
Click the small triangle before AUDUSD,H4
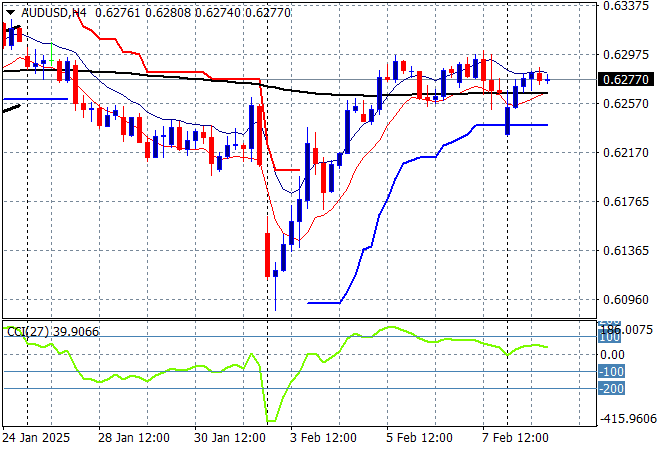click(10, 13)
